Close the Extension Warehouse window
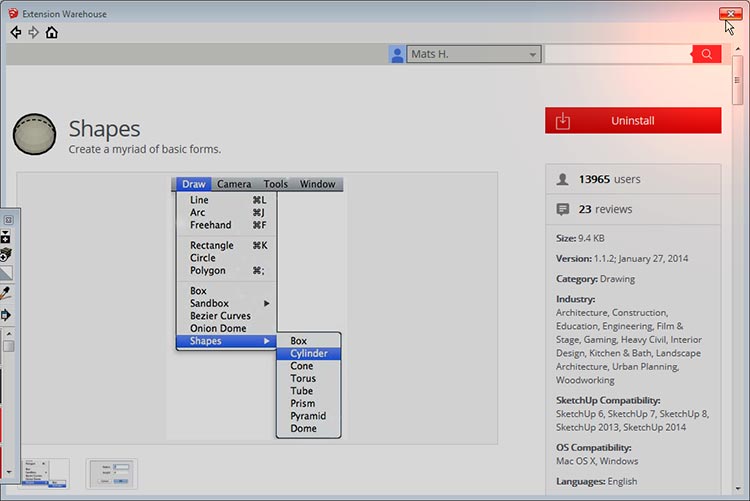This screenshot has height=501, width=750. (730, 14)
